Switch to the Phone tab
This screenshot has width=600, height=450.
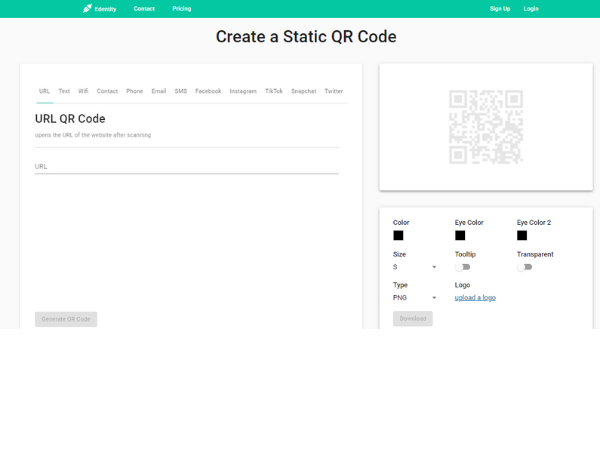(135, 91)
